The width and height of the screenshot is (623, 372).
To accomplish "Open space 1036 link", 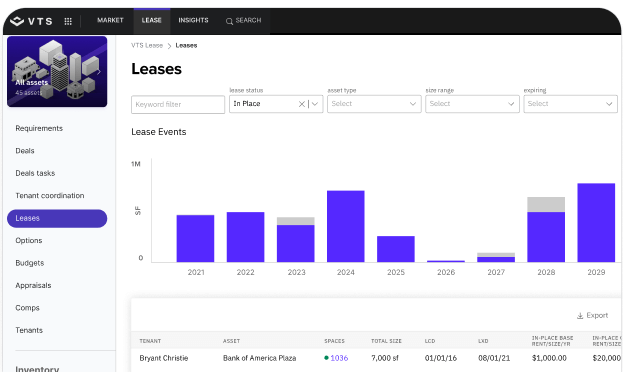I will pyautogui.click(x=339, y=358).
